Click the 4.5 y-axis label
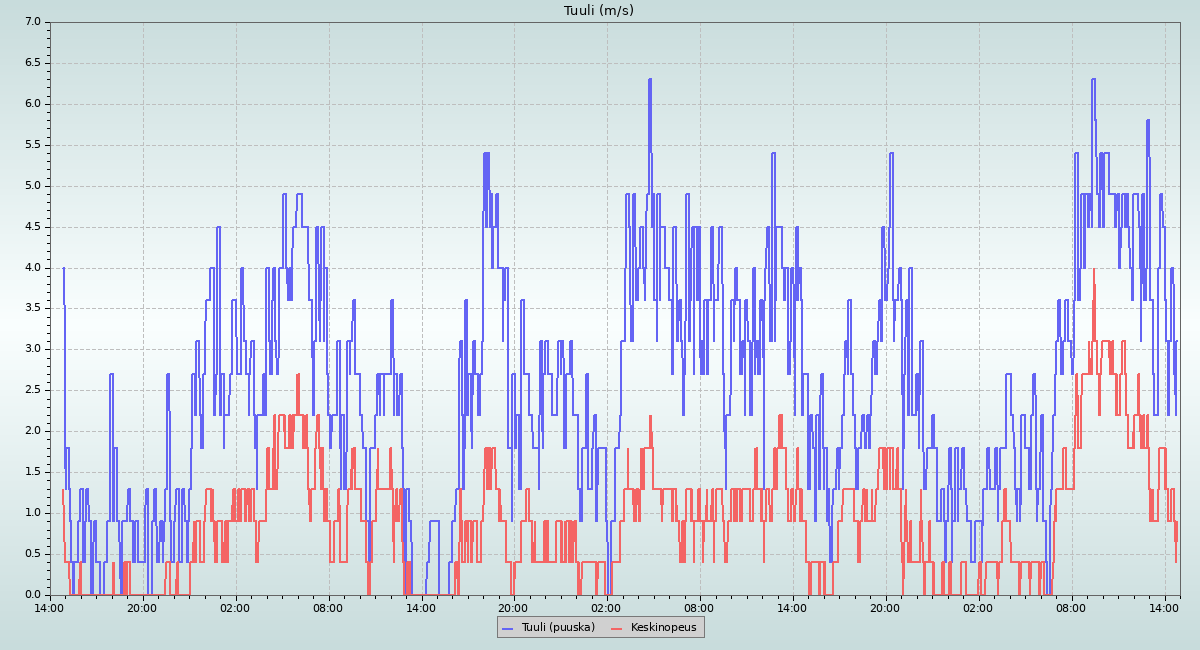The height and width of the screenshot is (650, 1200). pyautogui.click(x=33, y=226)
